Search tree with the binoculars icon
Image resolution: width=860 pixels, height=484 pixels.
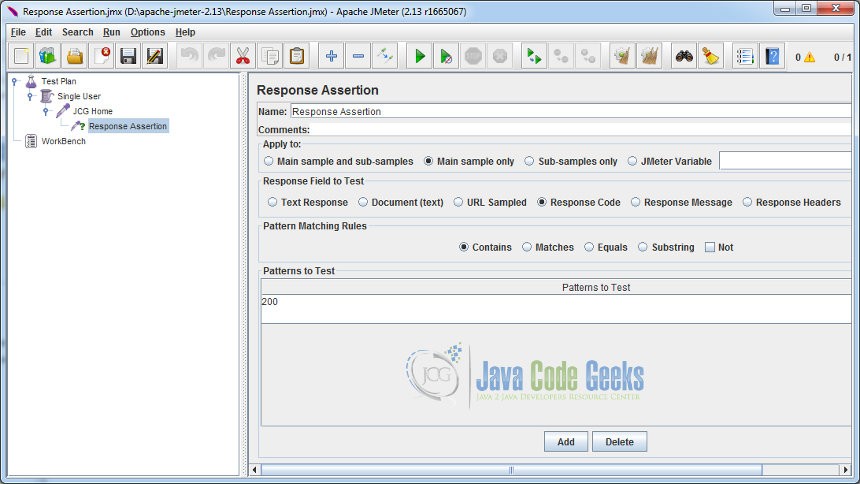pos(684,56)
